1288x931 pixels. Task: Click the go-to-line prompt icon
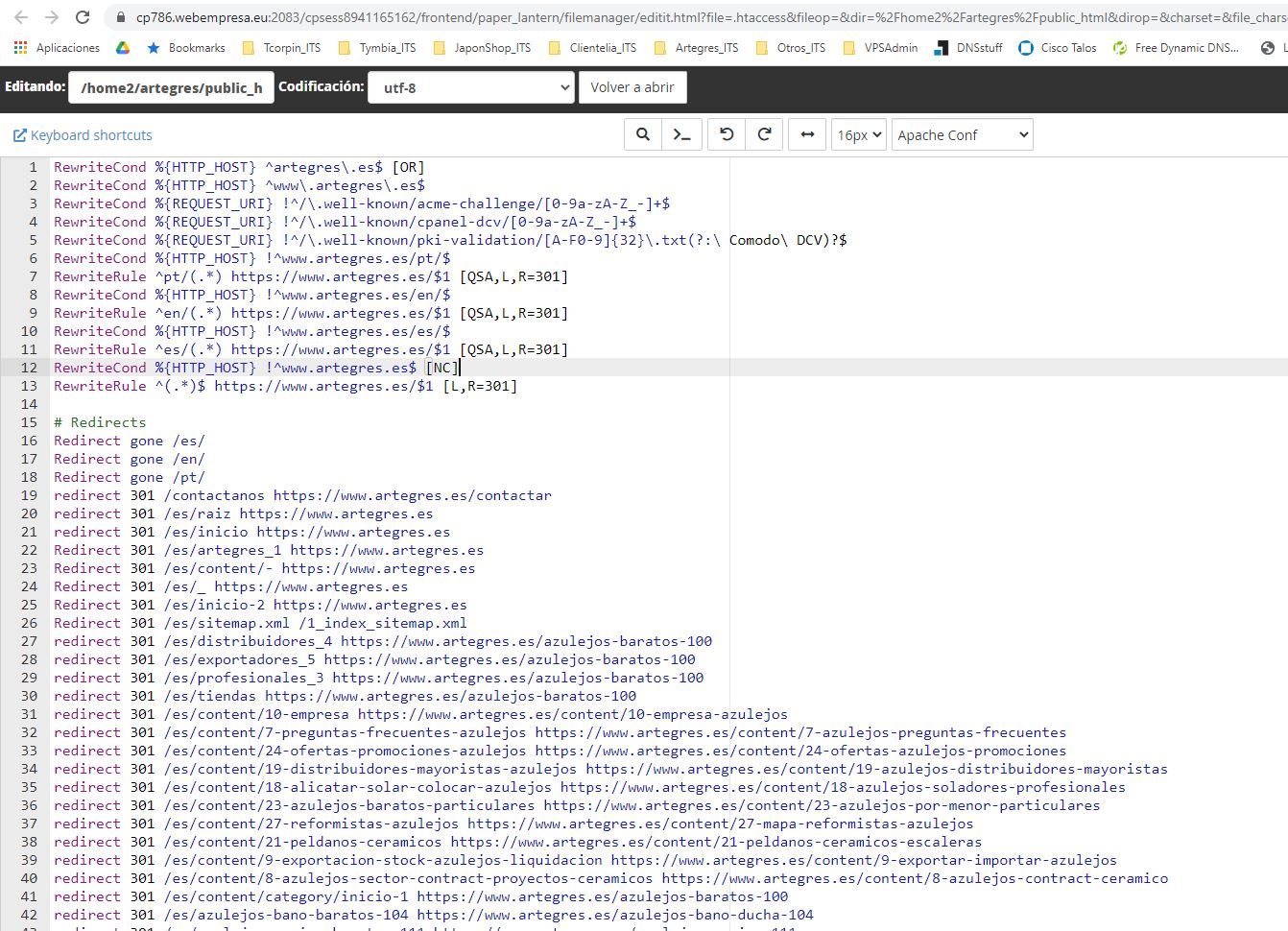pos(682,134)
